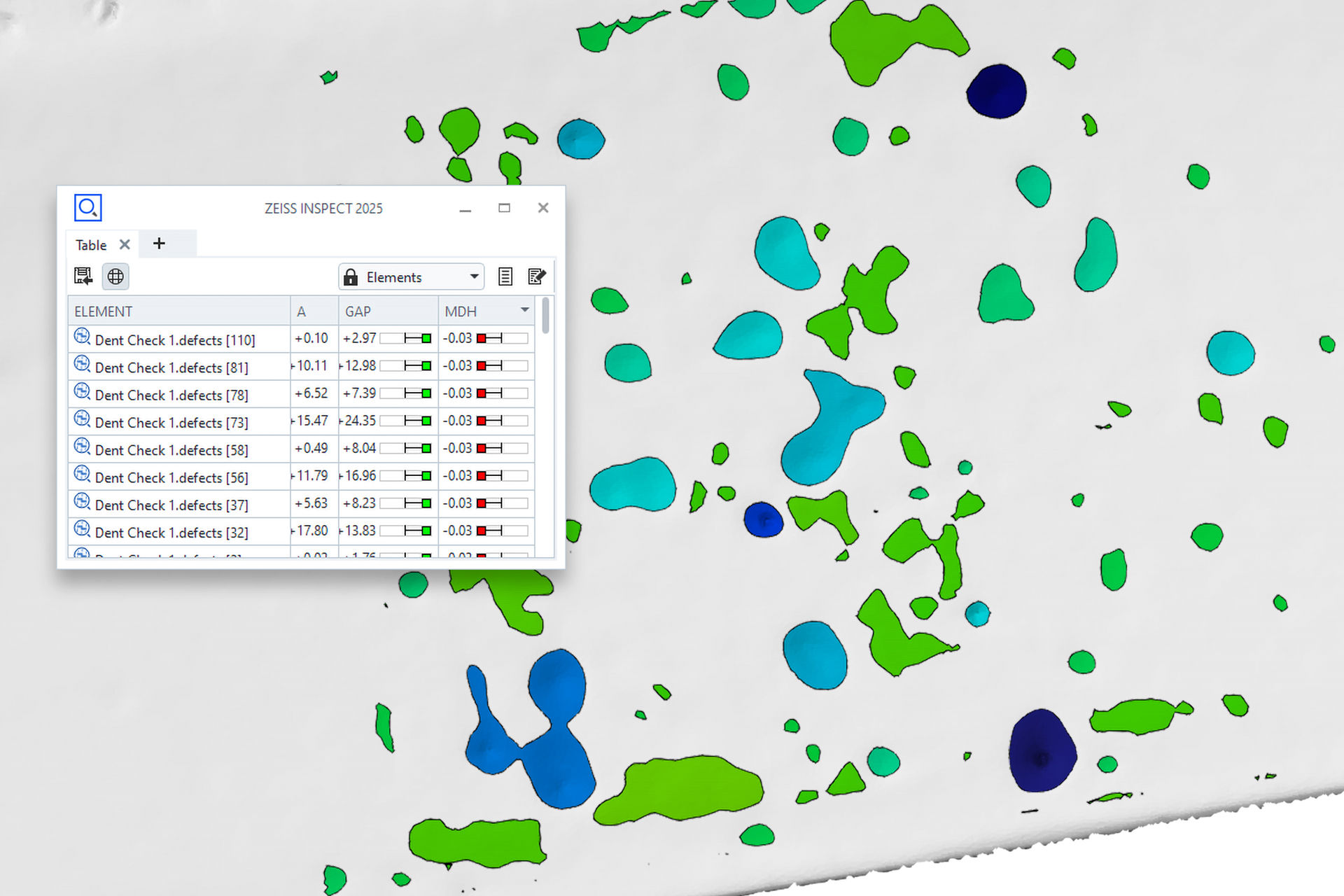The height and width of the screenshot is (896, 1344).
Task: Click the edit table template pencil icon
Action: pyautogui.click(x=536, y=276)
